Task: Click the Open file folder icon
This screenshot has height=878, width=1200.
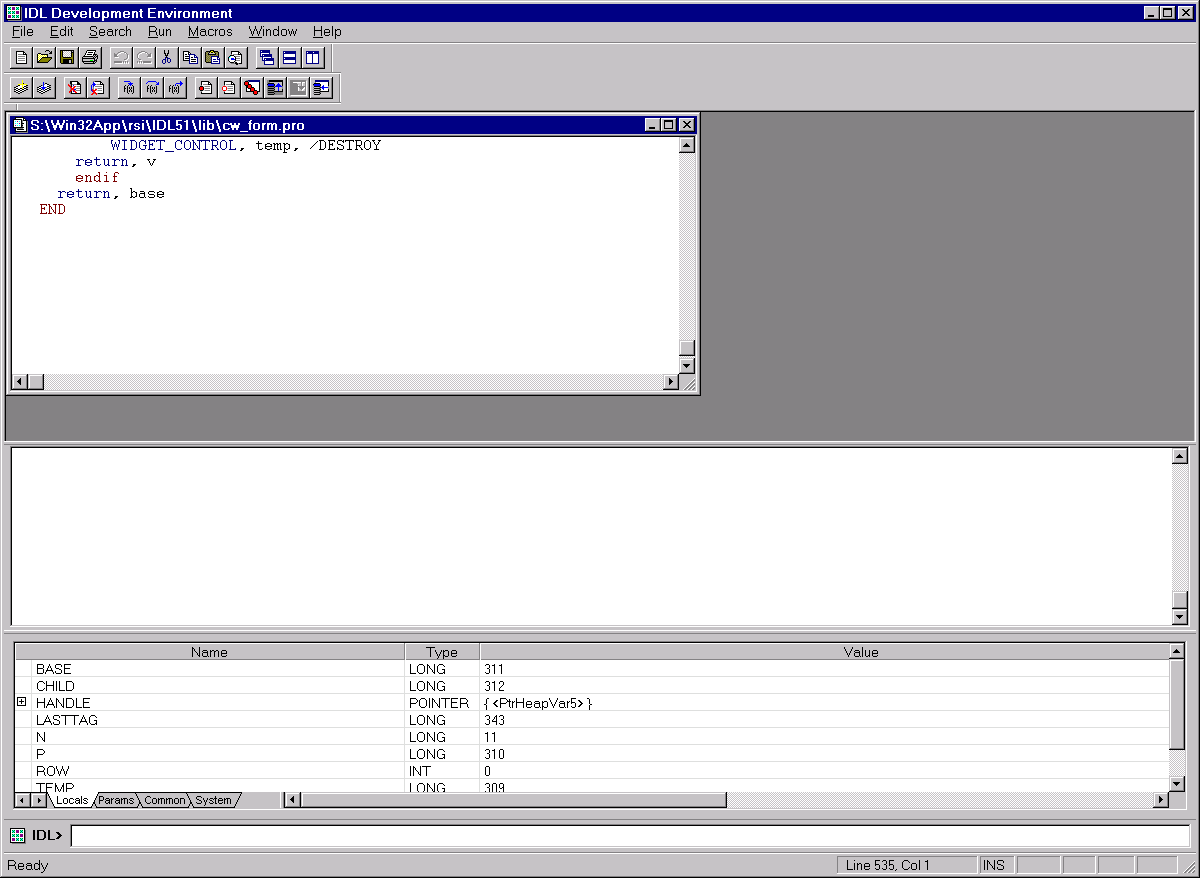Action: click(x=45, y=57)
